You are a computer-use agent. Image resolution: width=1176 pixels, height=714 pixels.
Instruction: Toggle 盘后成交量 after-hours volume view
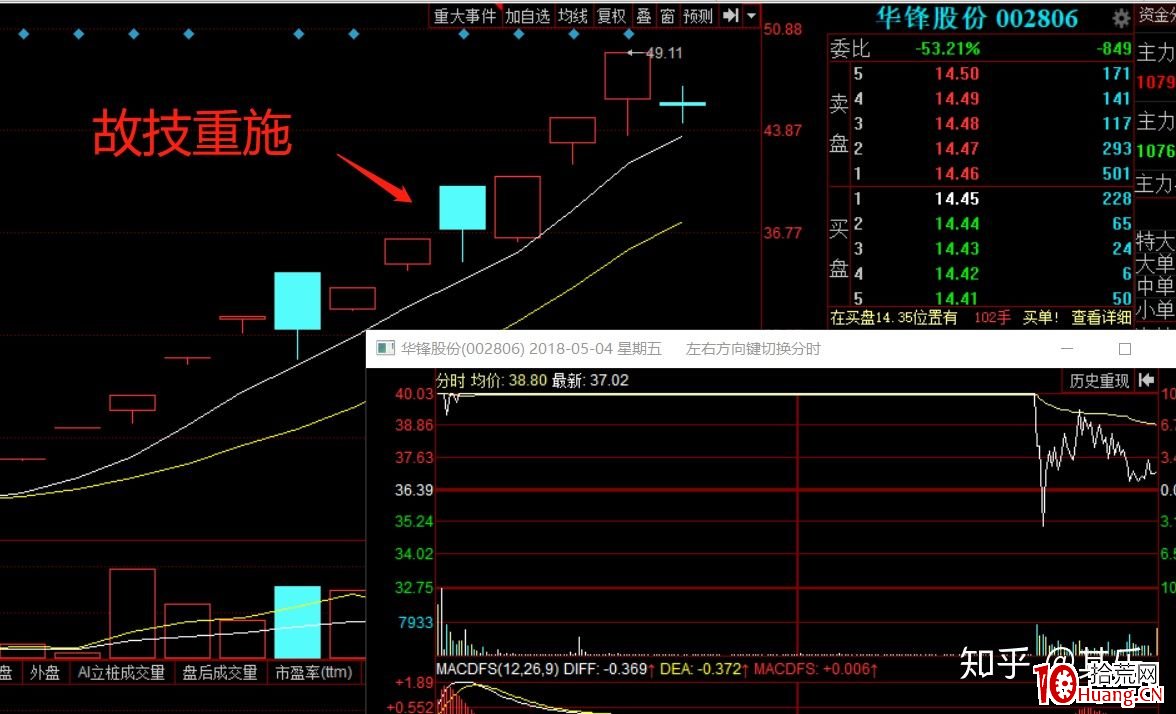point(222,673)
